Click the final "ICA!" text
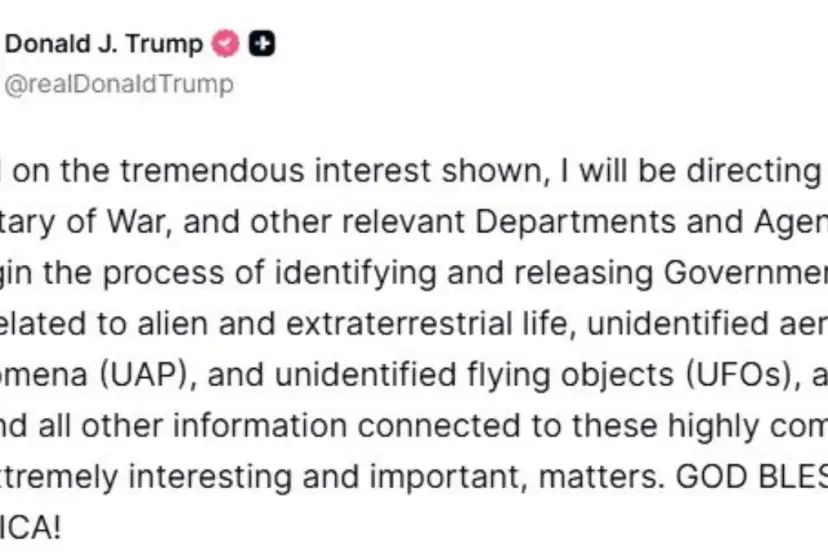Image resolution: width=828 pixels, height=552 pixels. point(30,528)
